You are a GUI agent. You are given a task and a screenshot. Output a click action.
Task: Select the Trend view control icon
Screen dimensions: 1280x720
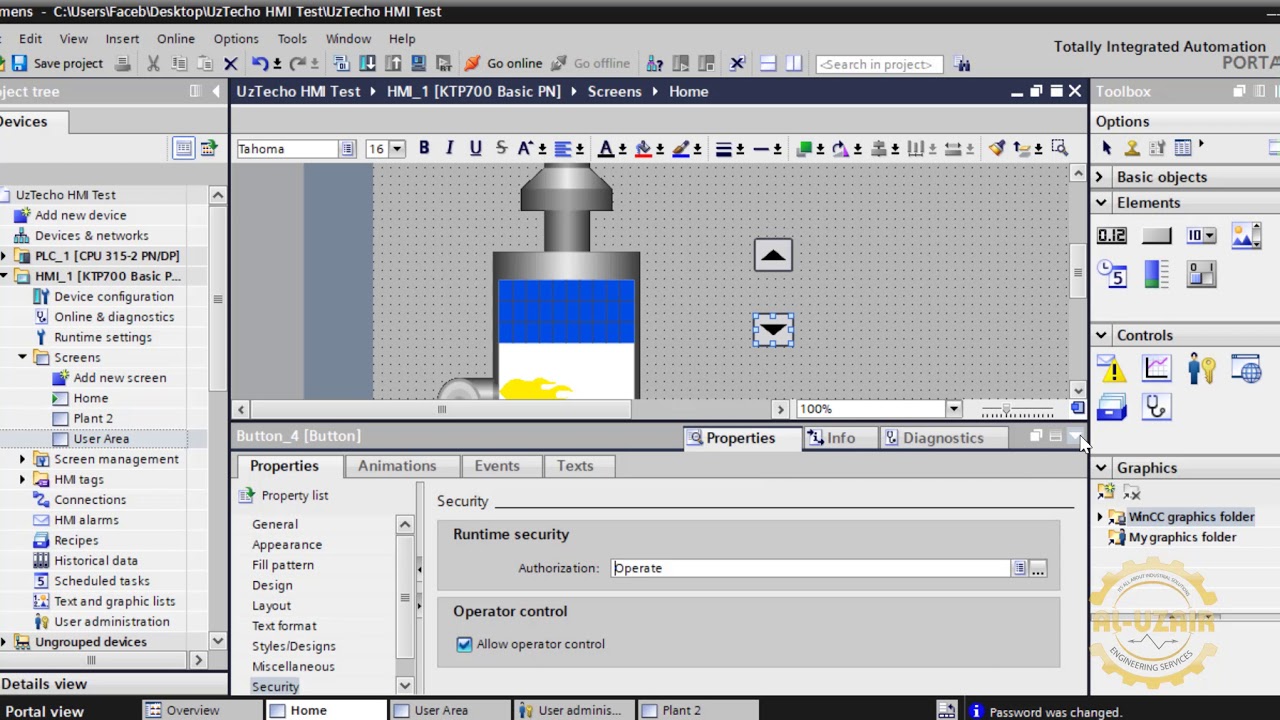1156,369
